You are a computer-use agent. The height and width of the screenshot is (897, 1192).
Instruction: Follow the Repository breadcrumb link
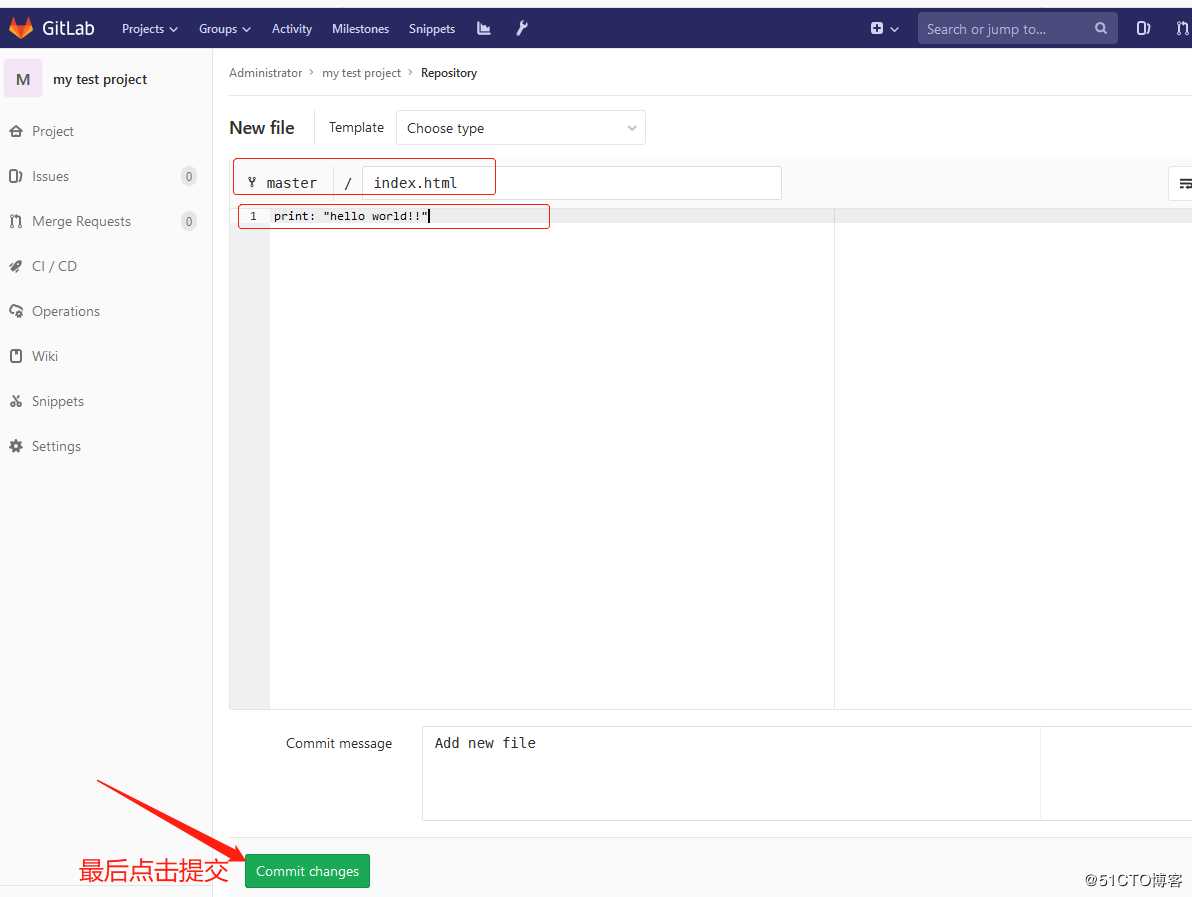[449, 73]
